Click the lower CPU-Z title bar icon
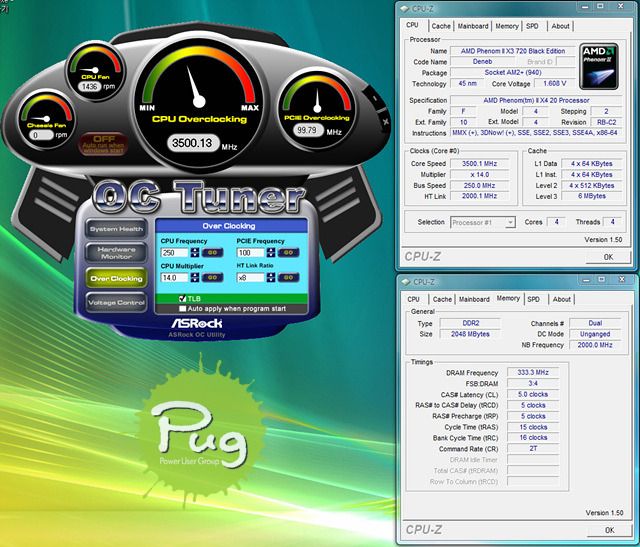 pyautogui.click(x=406, y=282)
